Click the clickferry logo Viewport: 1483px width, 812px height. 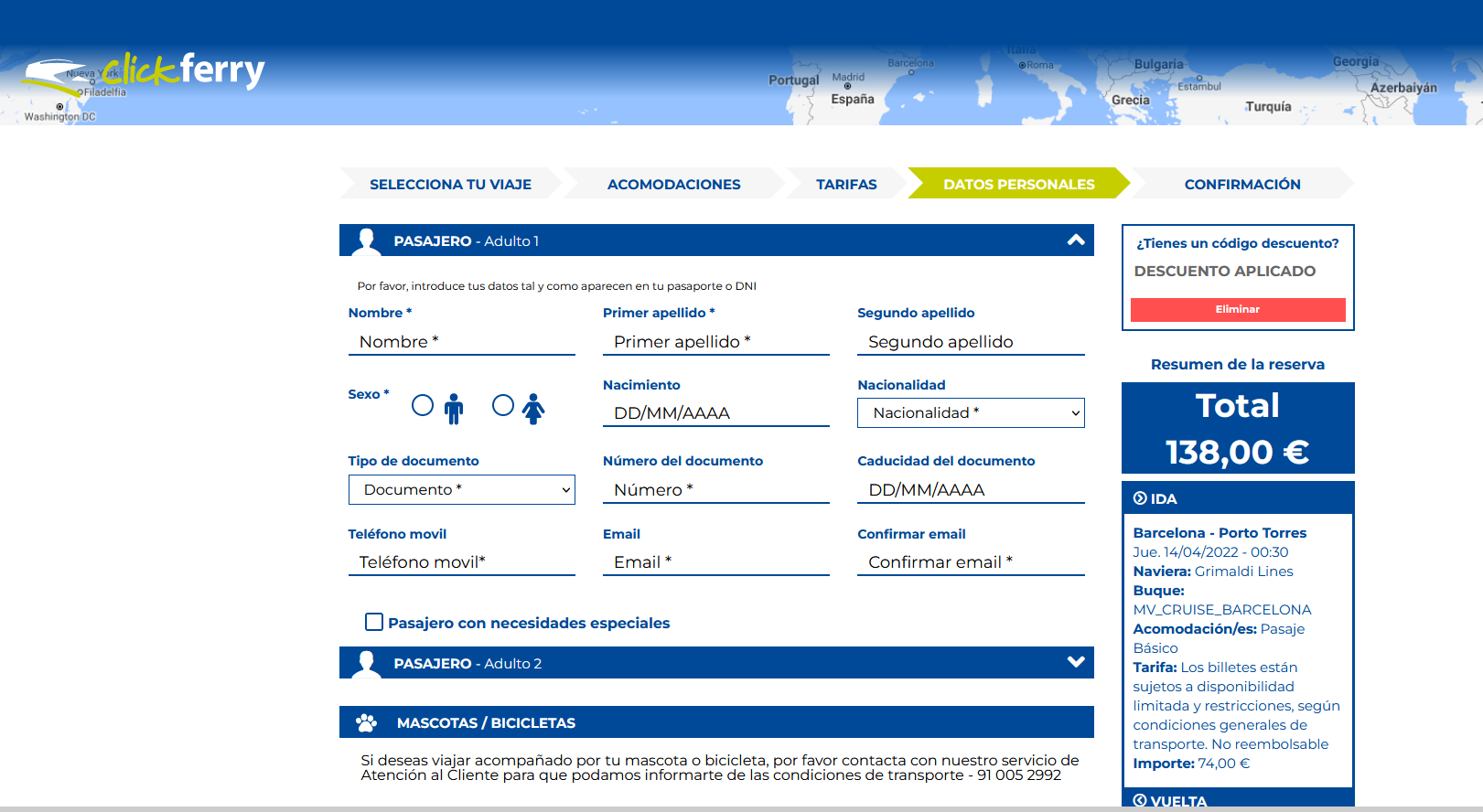(x=143, y=73)
